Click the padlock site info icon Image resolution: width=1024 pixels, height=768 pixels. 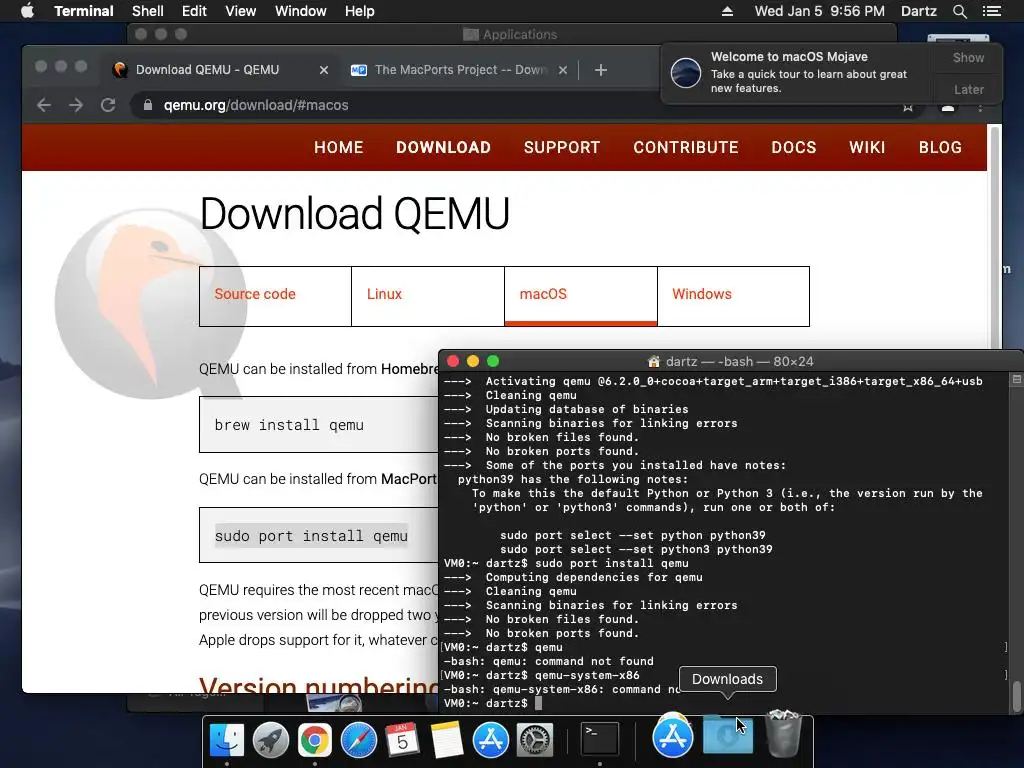[x=148, y=105]
